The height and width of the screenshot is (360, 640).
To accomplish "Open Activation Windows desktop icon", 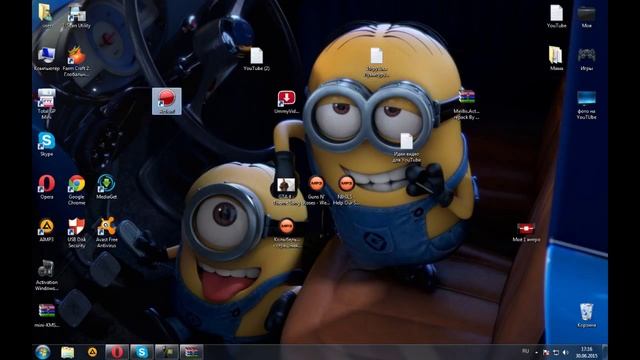I will coord(47,275).
